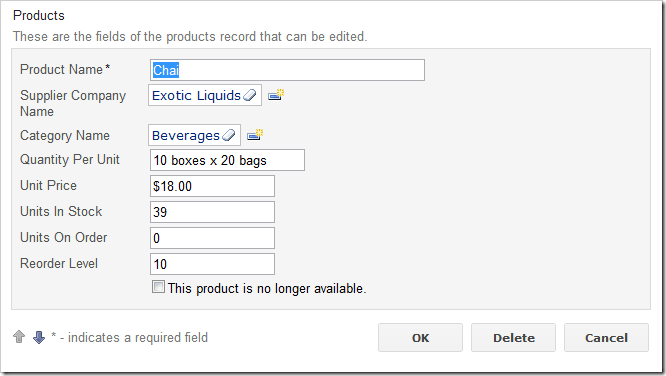Click the Products section heading
The image size is (666, 376).
[39, 15]
